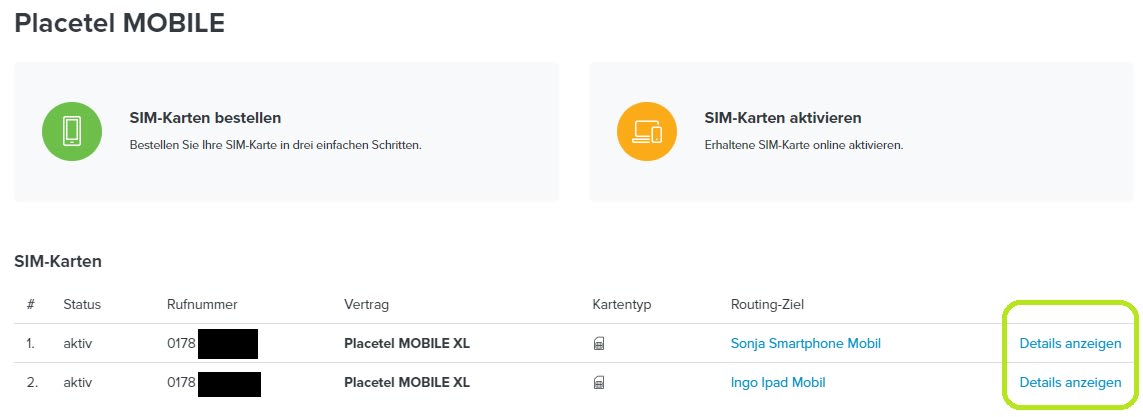
Task: Open the Sonja Smartphone Mobil routing target
Action: point(805,344)
